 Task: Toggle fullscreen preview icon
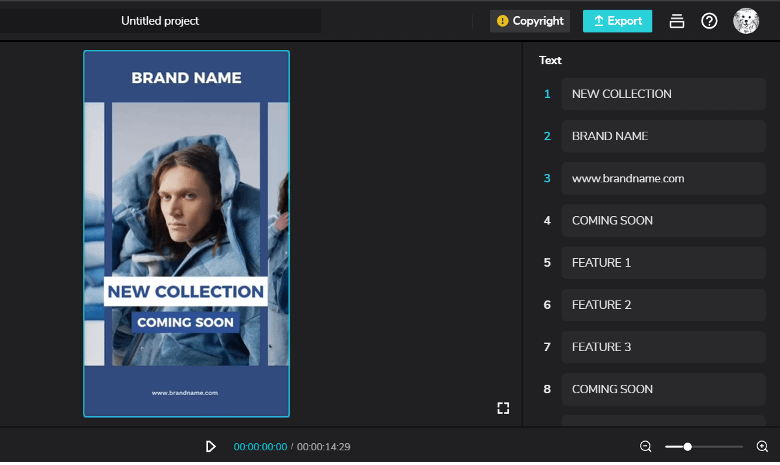(x=503, y=408)
